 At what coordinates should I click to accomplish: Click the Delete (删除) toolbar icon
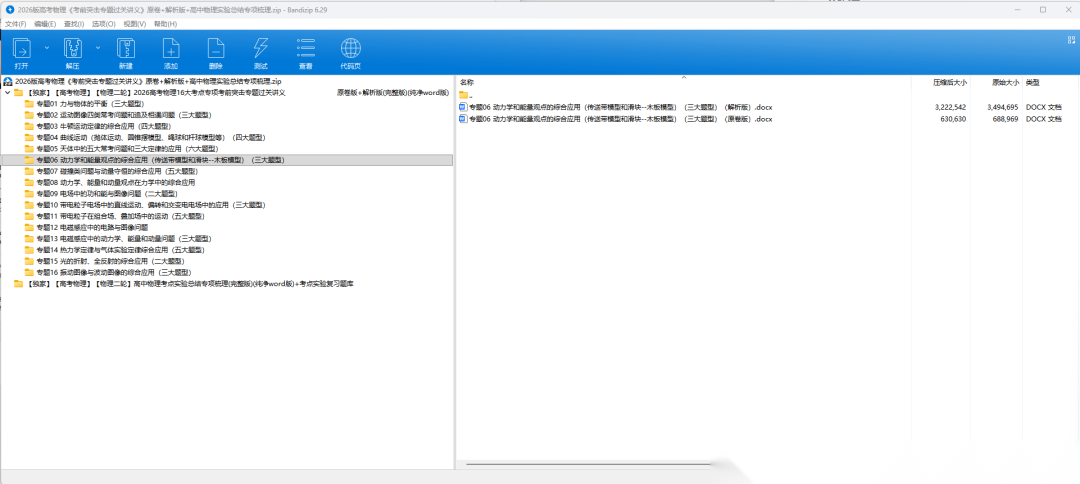point(215,51)
